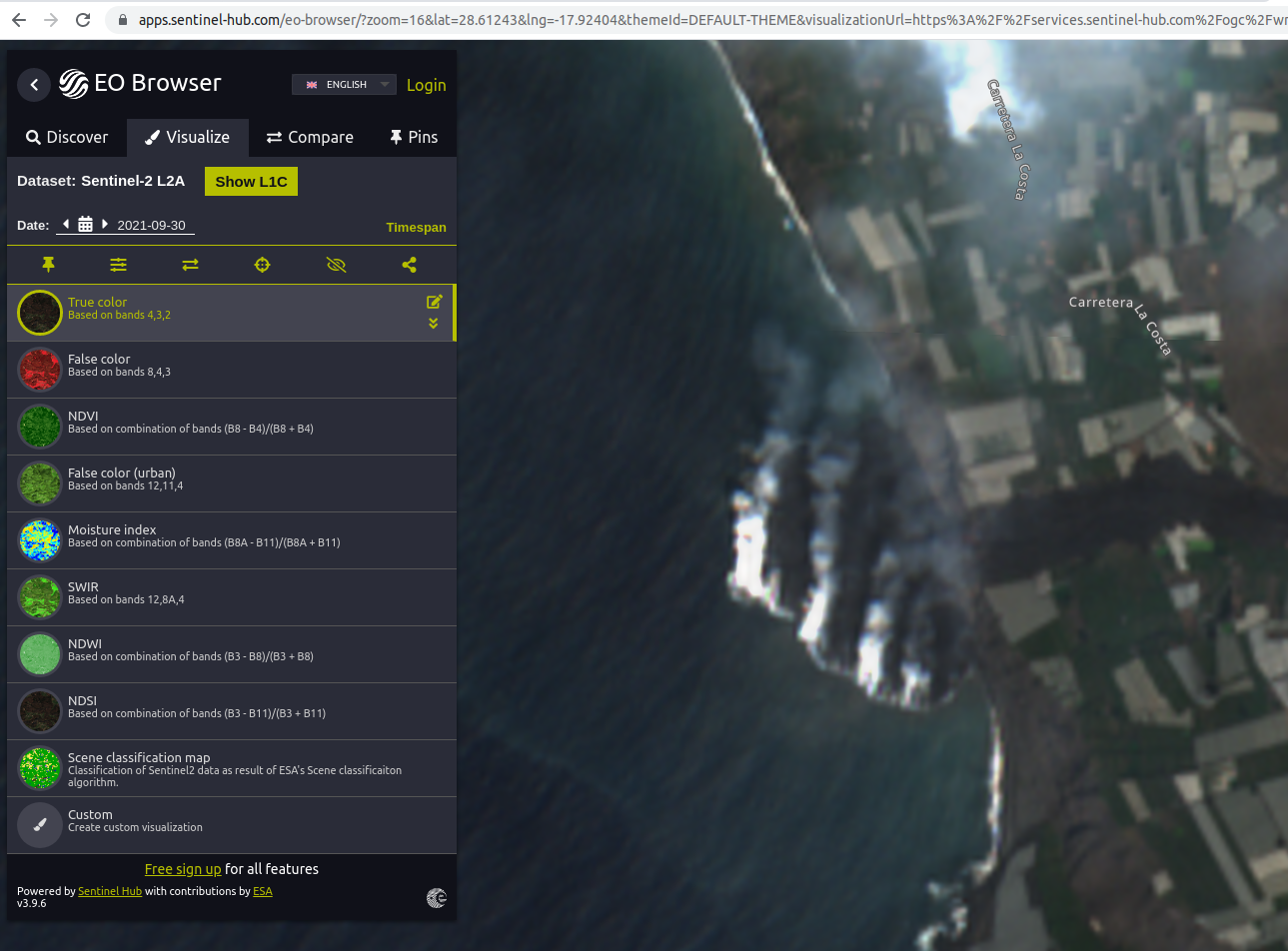1288x951 pixels.
Task: Share the visualization via the share icon
Action: (x=409, y=265)
